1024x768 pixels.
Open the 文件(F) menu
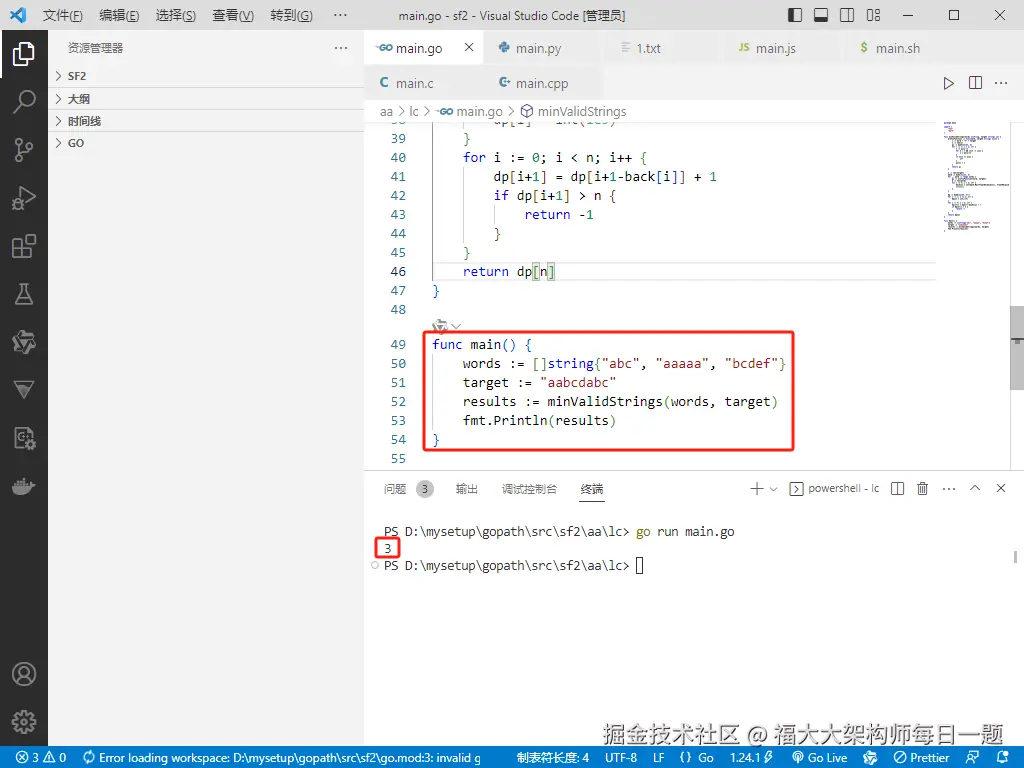(x=63, y=15)
